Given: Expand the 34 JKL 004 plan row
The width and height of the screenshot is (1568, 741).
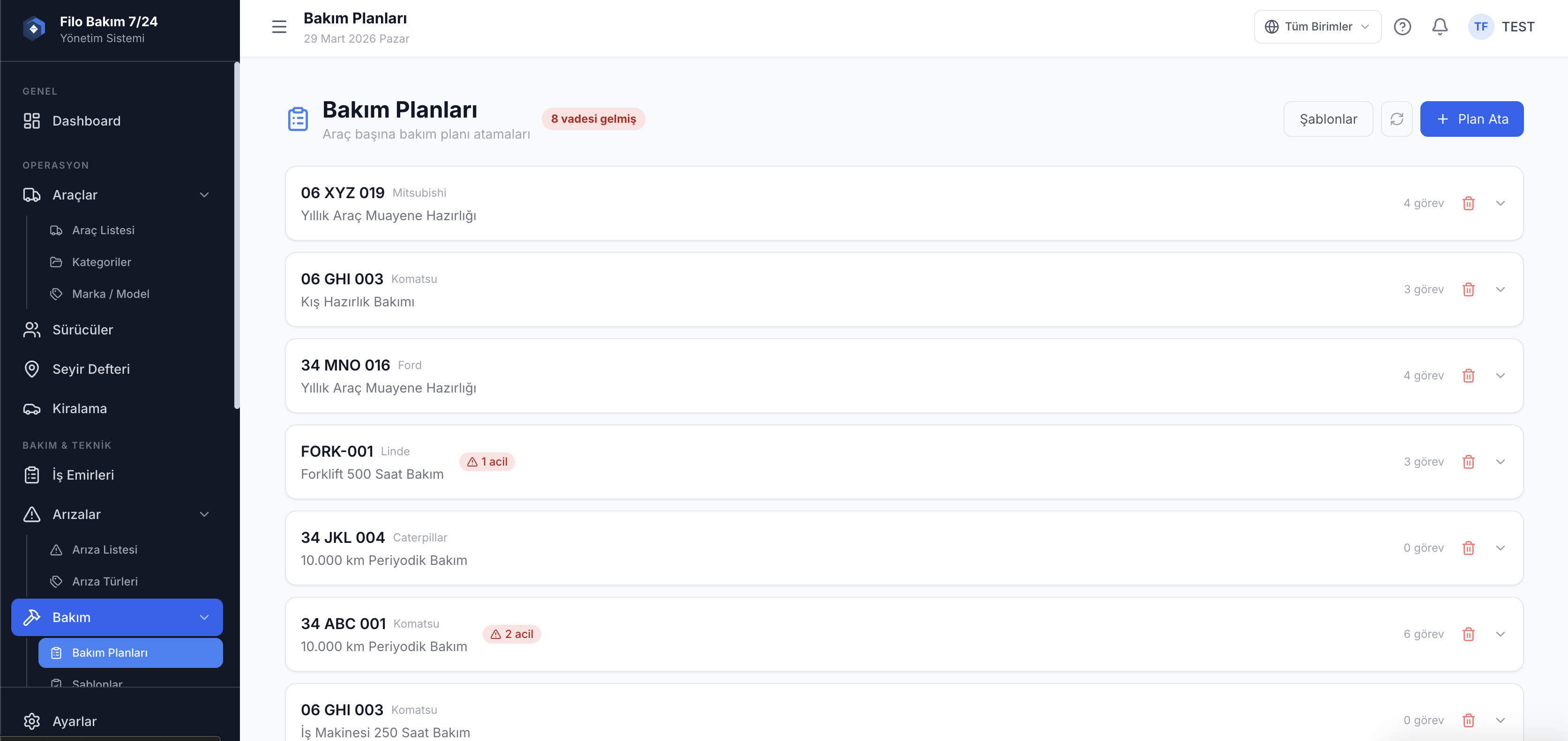Looking at the screenshot, I should [x=1500, y=548].
